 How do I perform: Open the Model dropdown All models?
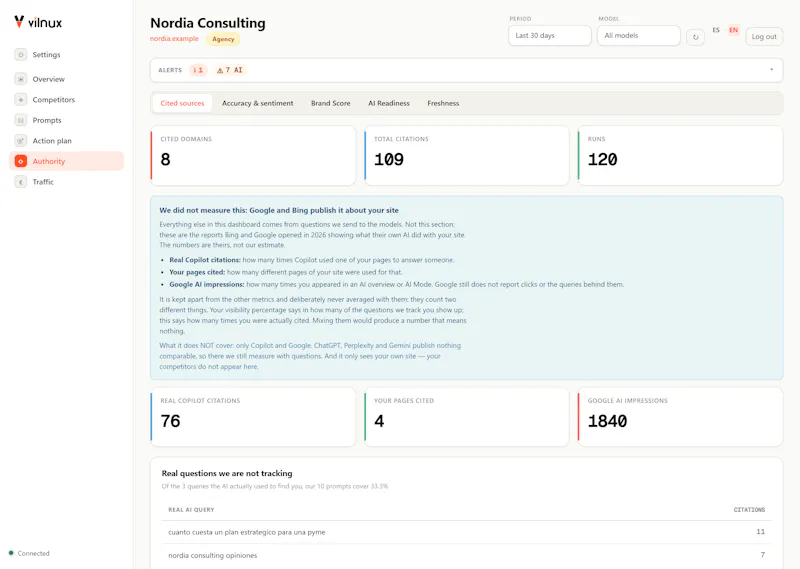(x=638, y=36)
